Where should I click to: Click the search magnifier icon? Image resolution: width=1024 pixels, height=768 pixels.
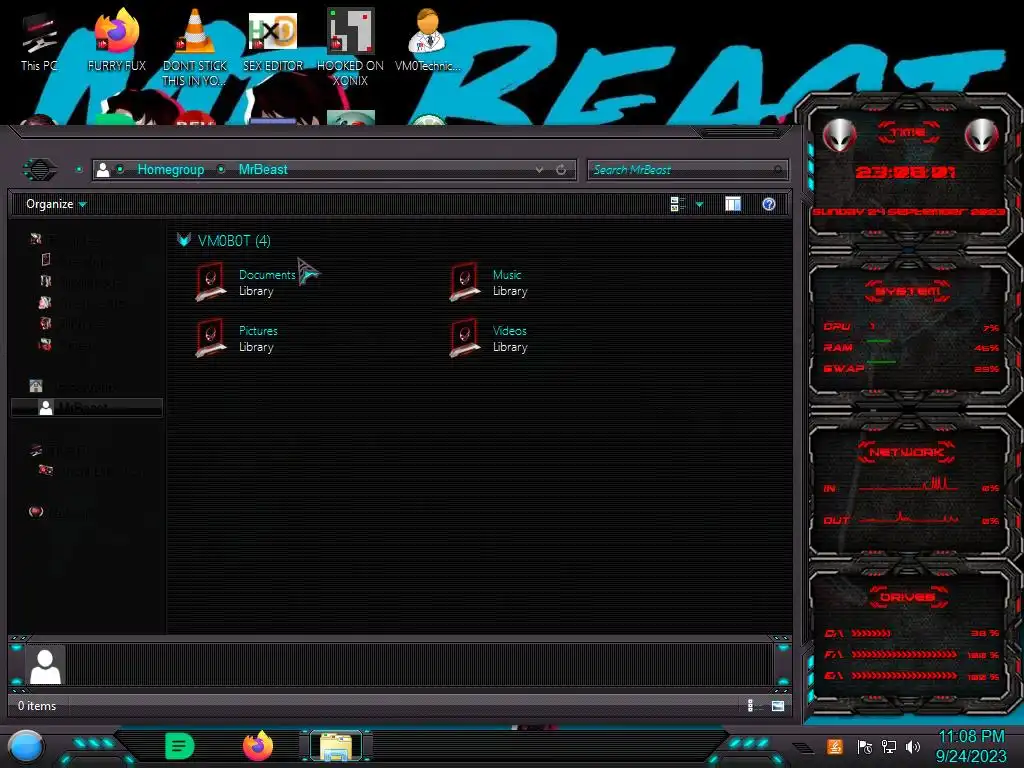pyautogui.click(x=777, y=170)
